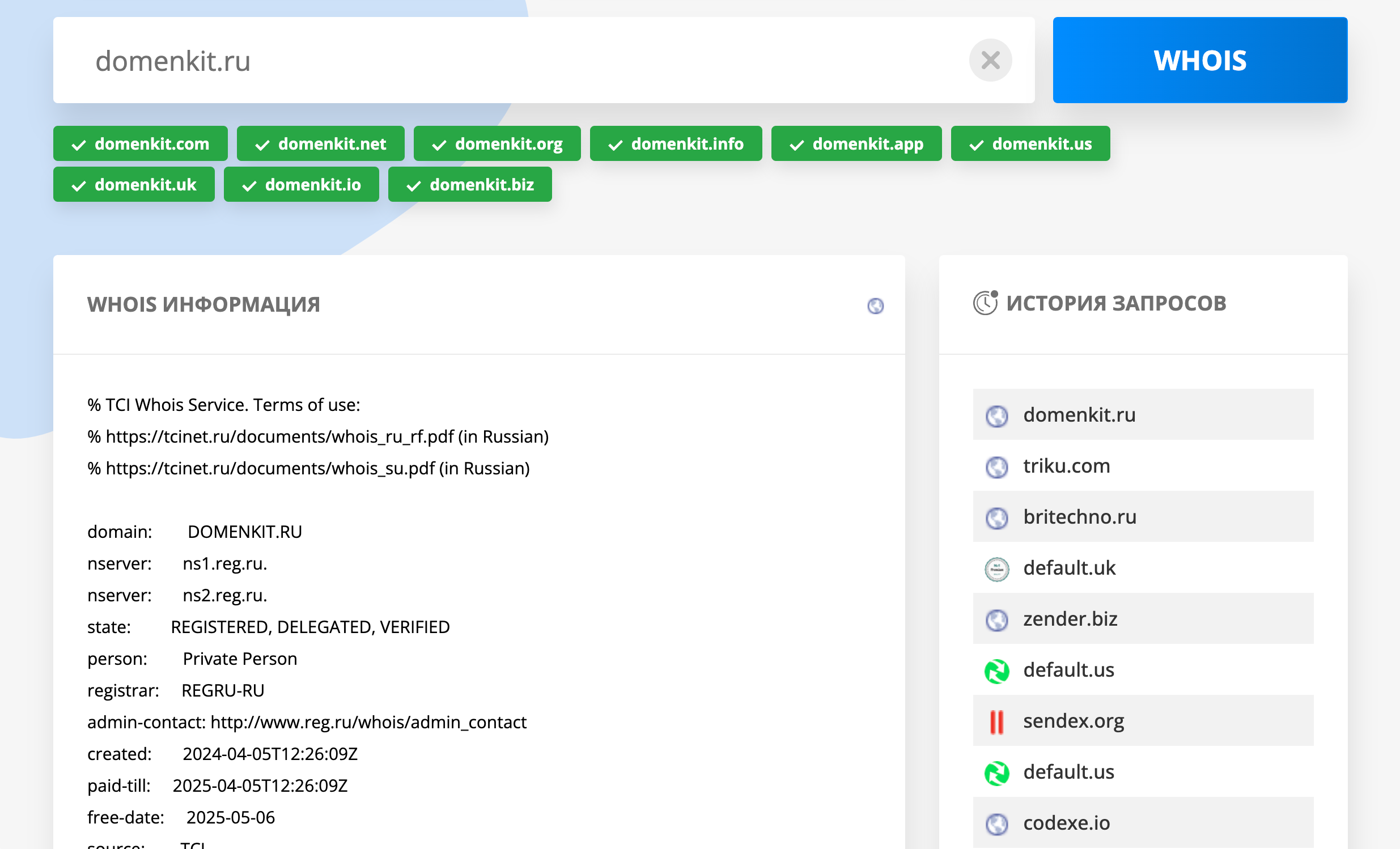This screenshot has height=849, width=1400.
Task: Click the zender.biz favicon icon
Action: 996,619
